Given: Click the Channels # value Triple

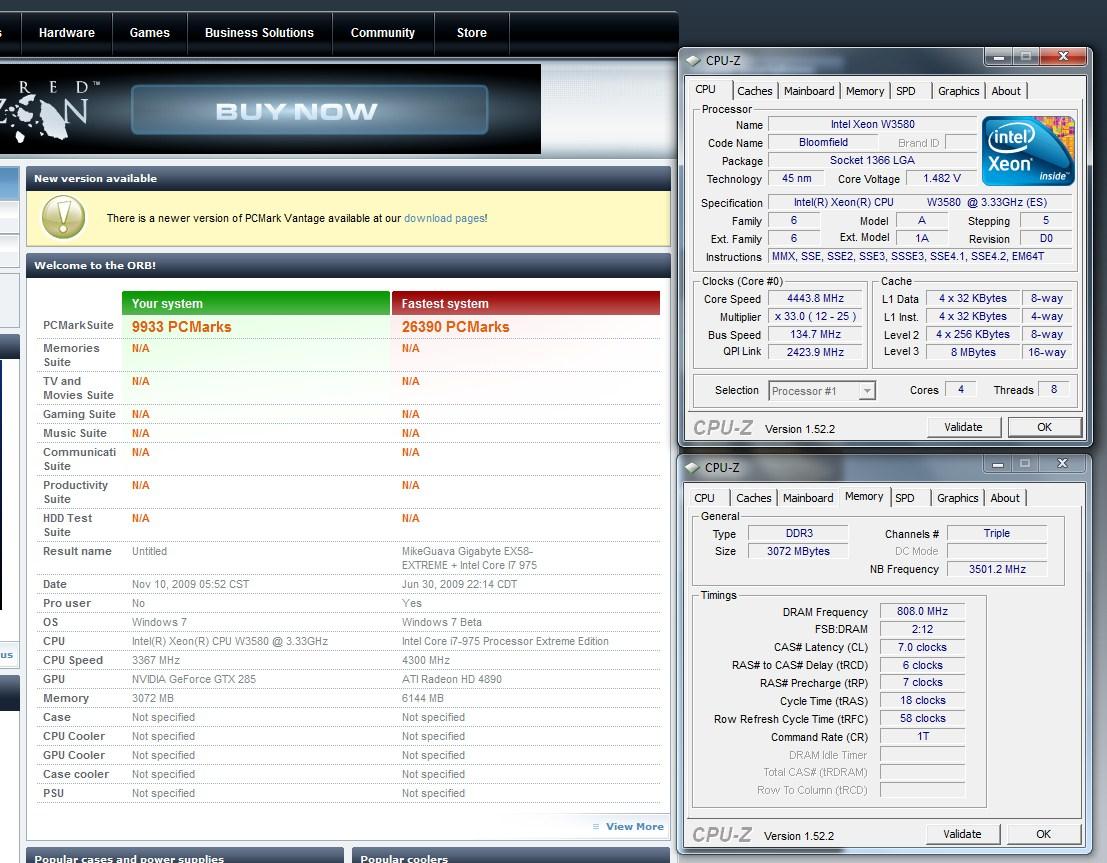Looking at the screenshot, I should (997, 534).
